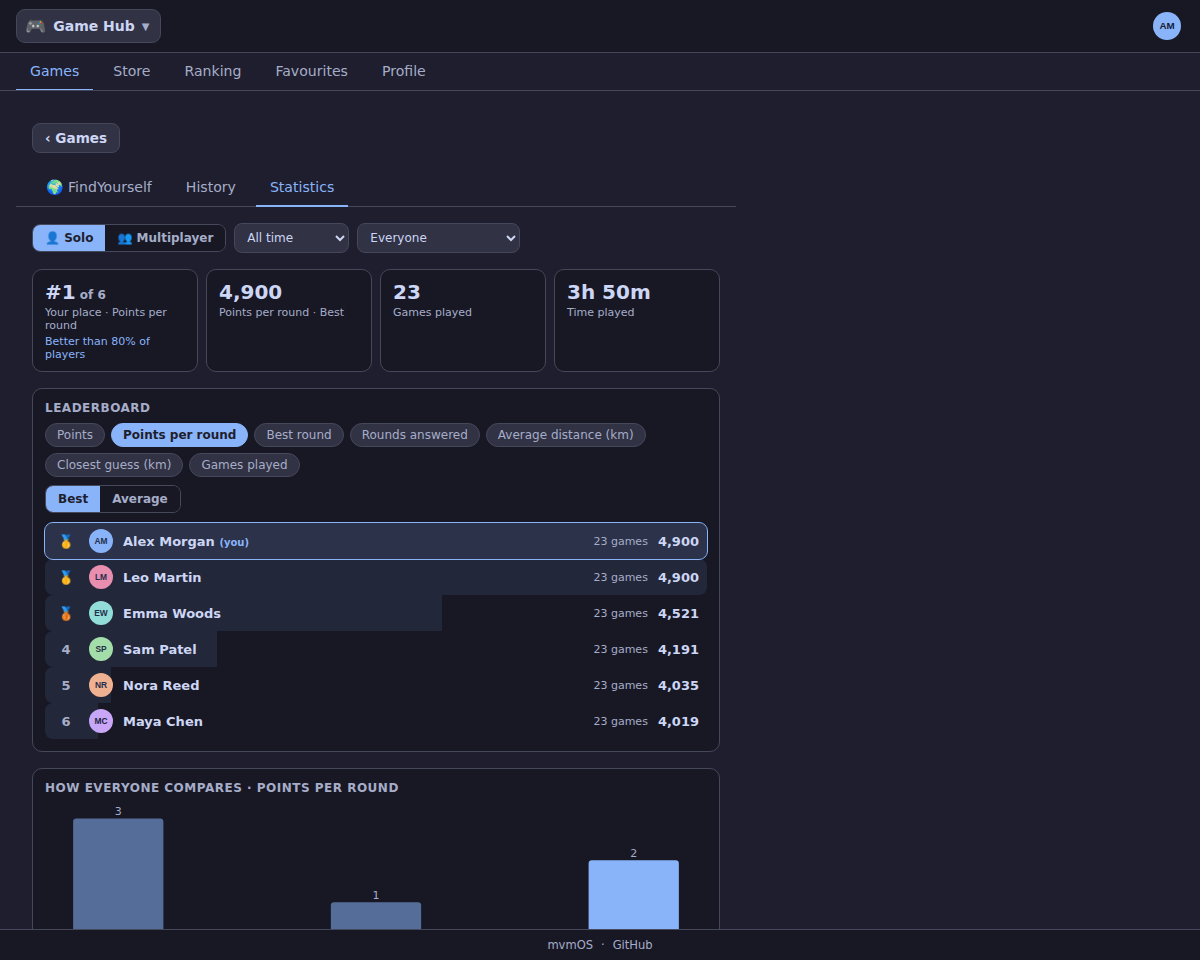The width and height of the screenshot is (1200, 960).
Task: Filter leaderboard by Points per round
Action: tap(180, 435)
